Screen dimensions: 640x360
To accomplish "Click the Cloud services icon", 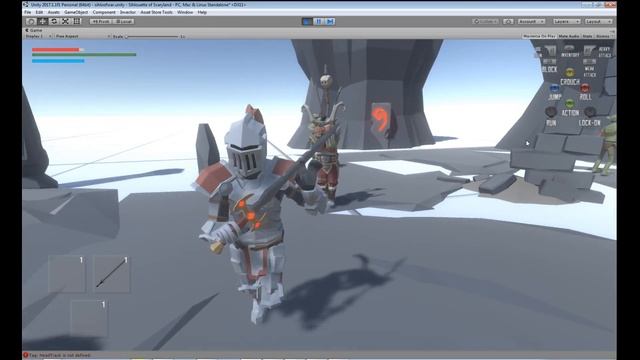I will tap(508, 21).
